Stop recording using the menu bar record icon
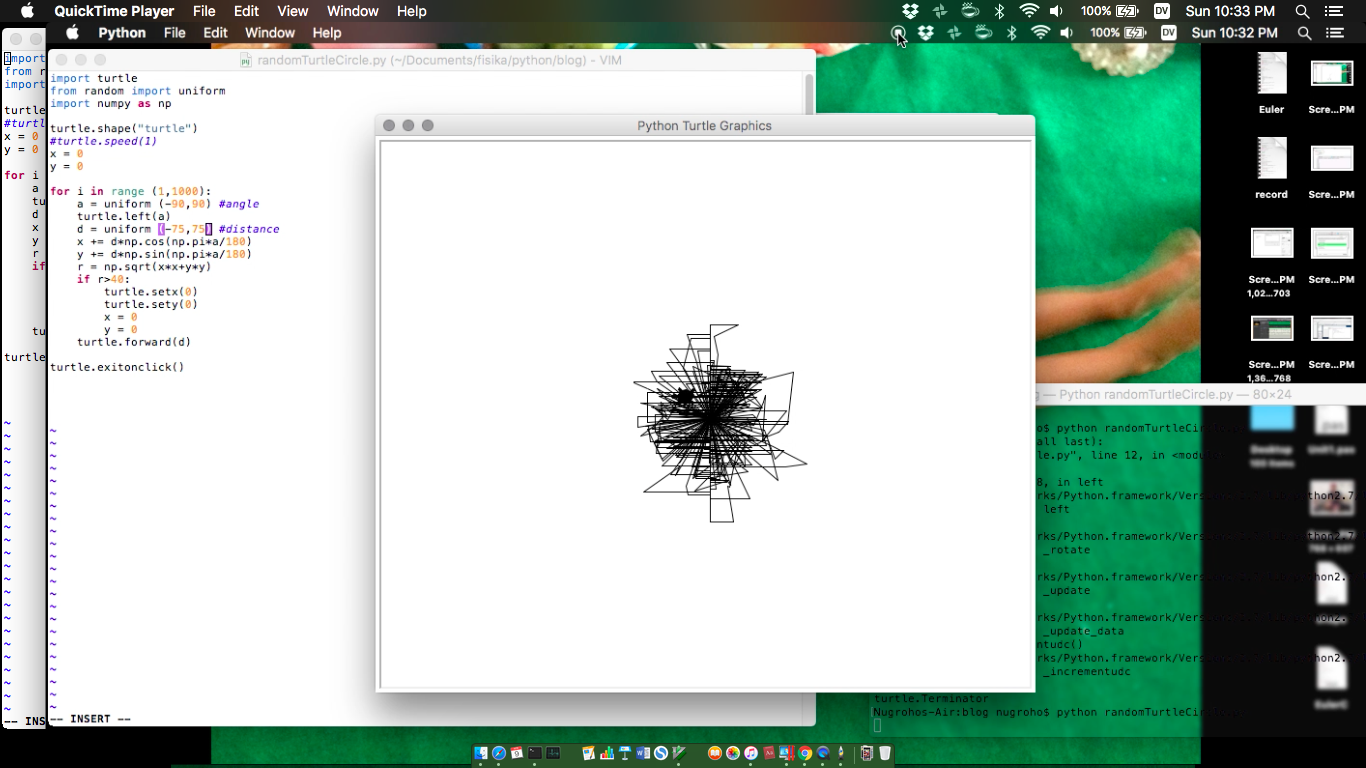The image size is (1366, 768). point(898,33)
